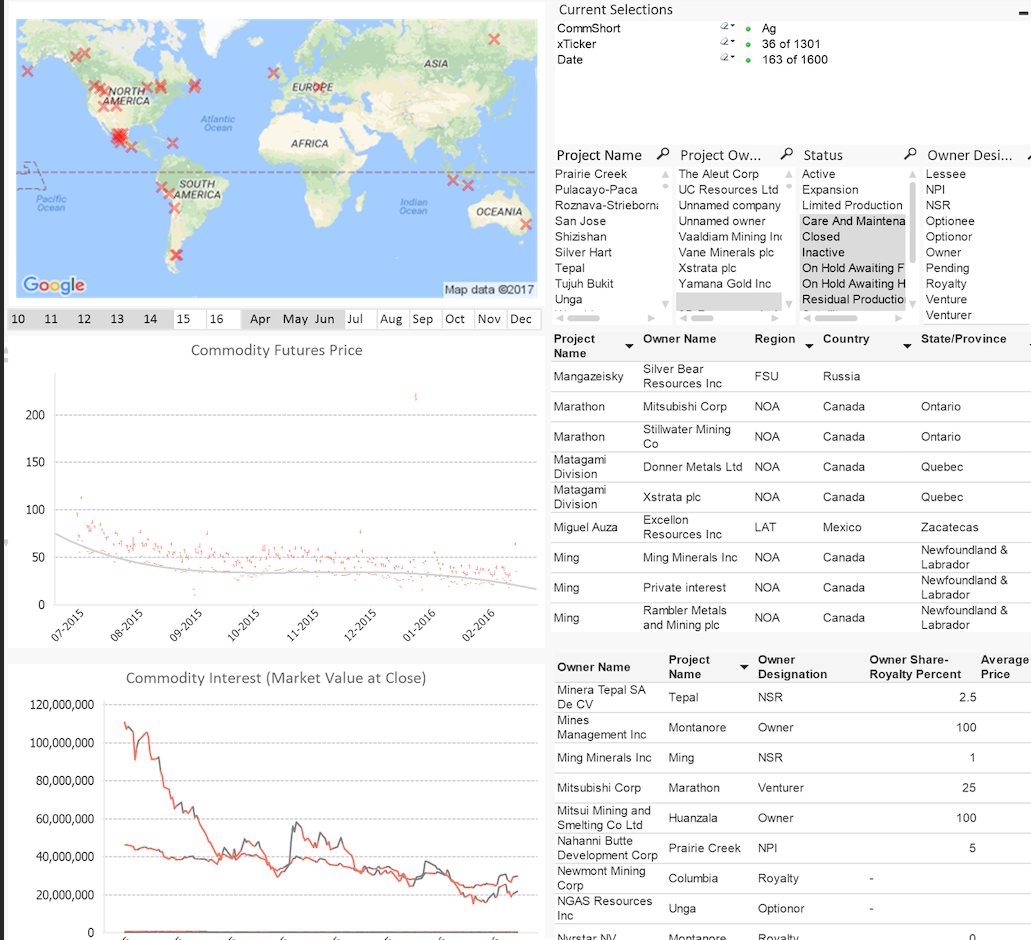Click the Alaska map marker
Image resolution: width=1031 pixels, height=940 pixels.
[x=28, y=70]
